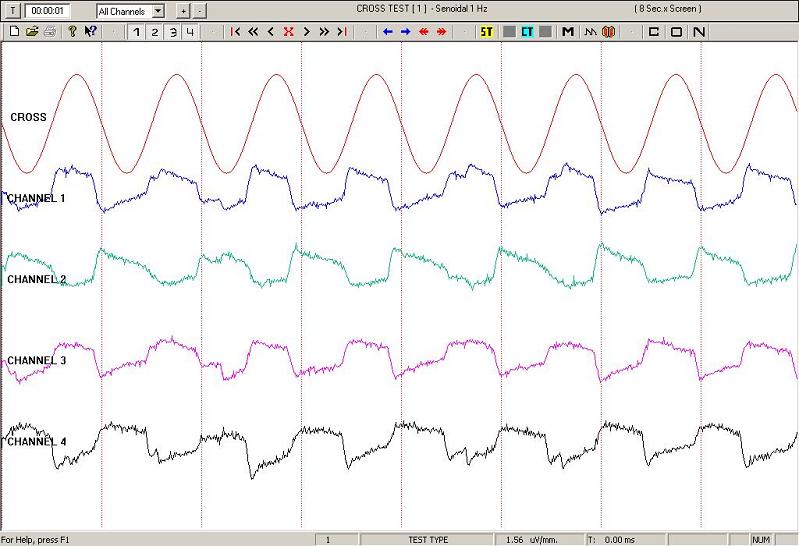799x546 pixels.
Task: Click the CHANNEL 3 label
Action: [x=36, y=360]
